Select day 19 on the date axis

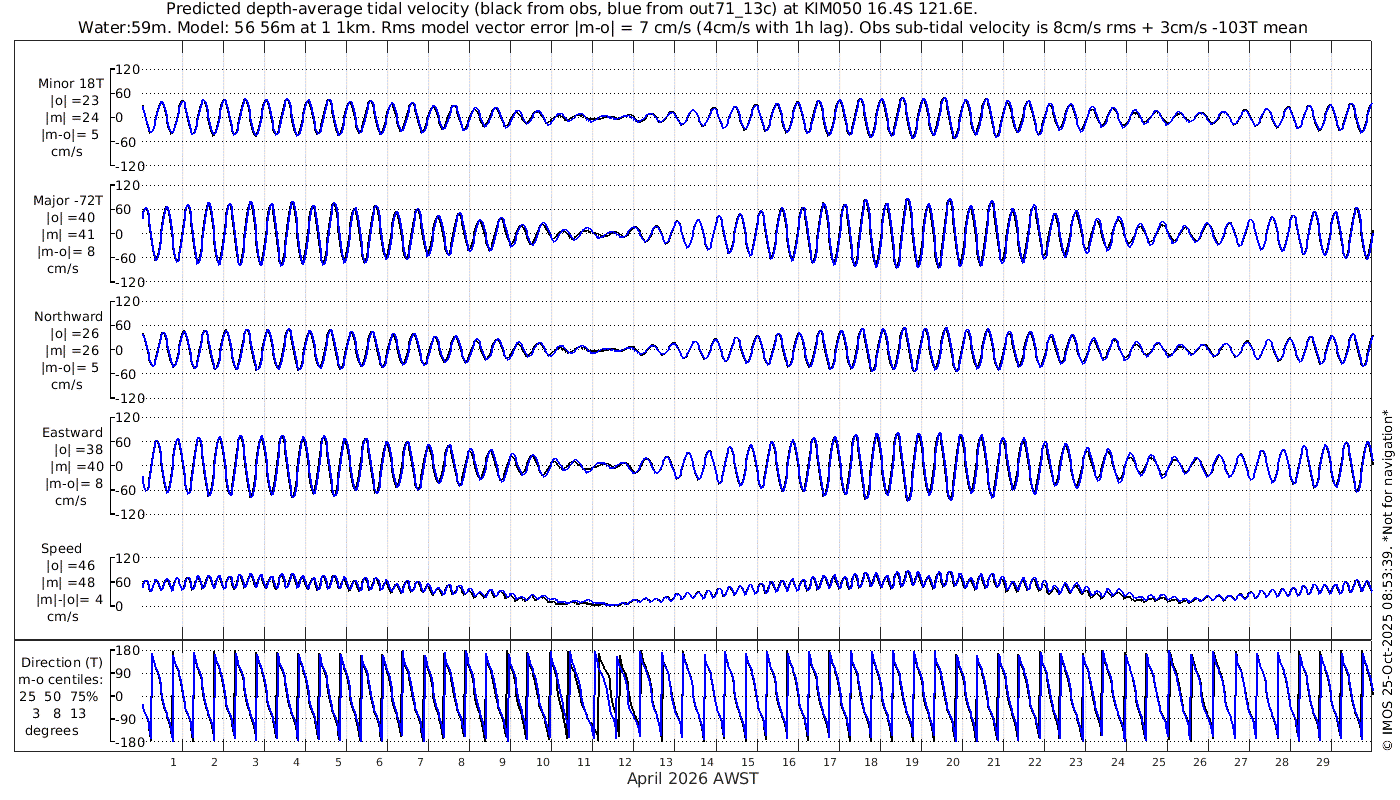tap(912, 762)
